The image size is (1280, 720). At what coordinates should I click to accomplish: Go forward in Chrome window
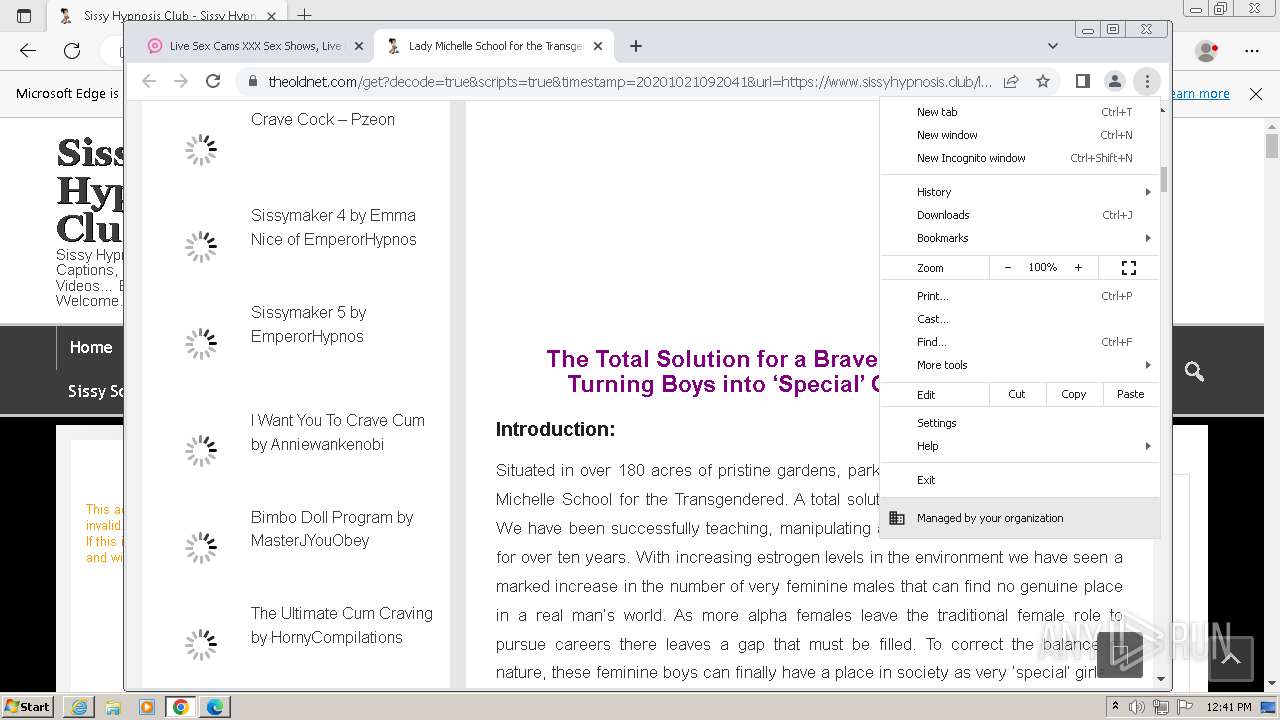[x=181, y=81]
